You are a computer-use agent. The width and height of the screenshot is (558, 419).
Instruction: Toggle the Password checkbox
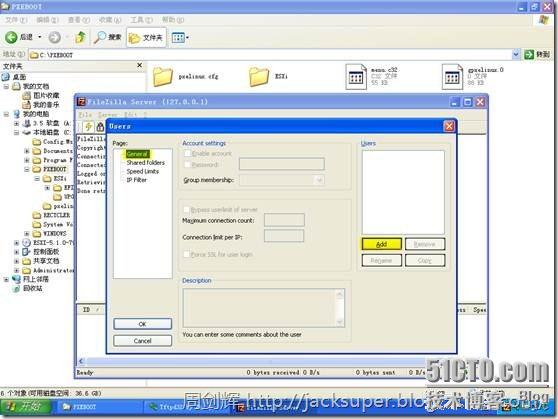click(187, 164)
